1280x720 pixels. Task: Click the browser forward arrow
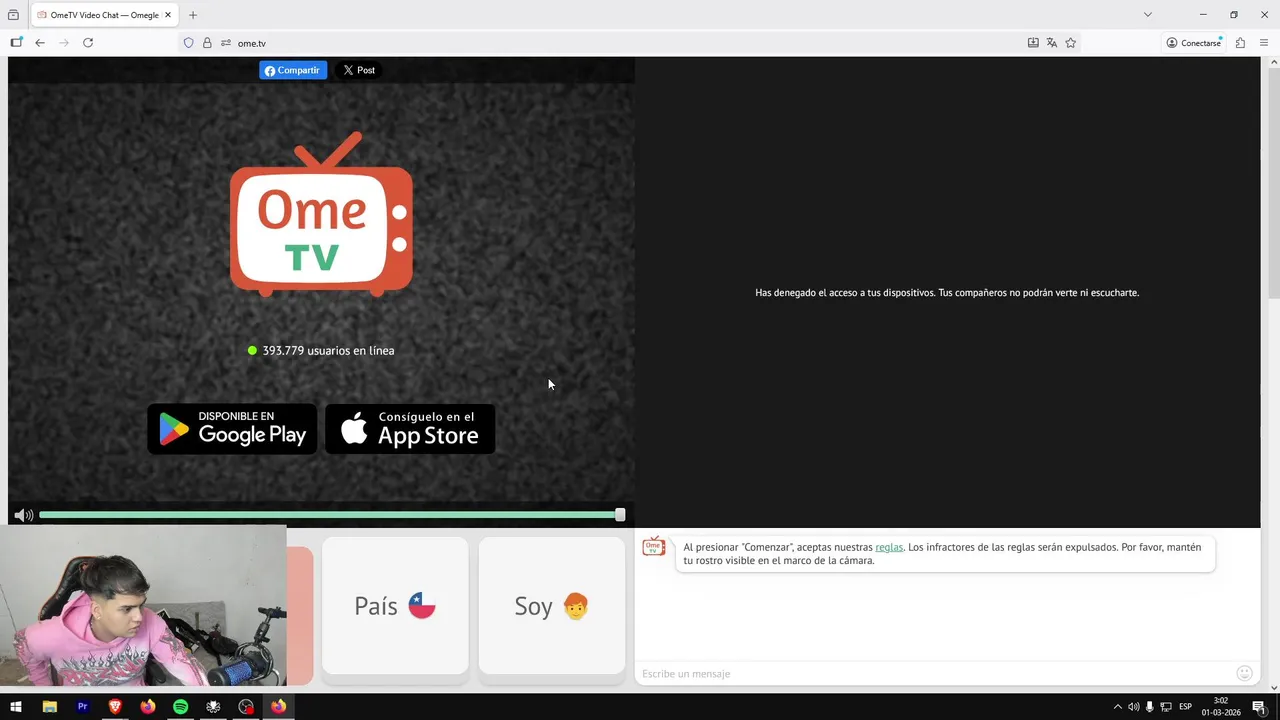[x=64, y=43]
